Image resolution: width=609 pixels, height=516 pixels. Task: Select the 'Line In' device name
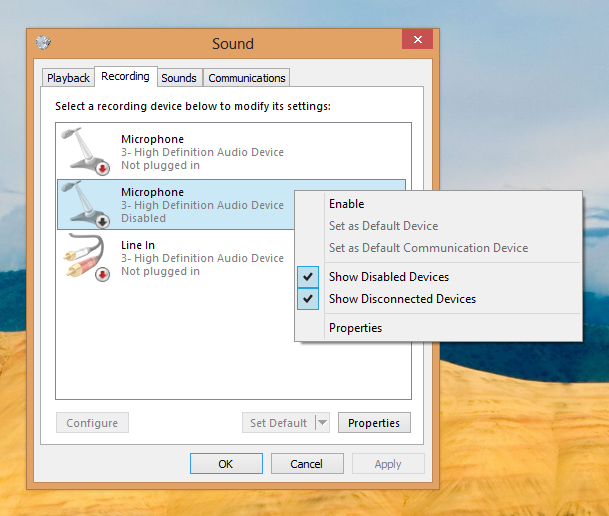[x=138, y=245]
